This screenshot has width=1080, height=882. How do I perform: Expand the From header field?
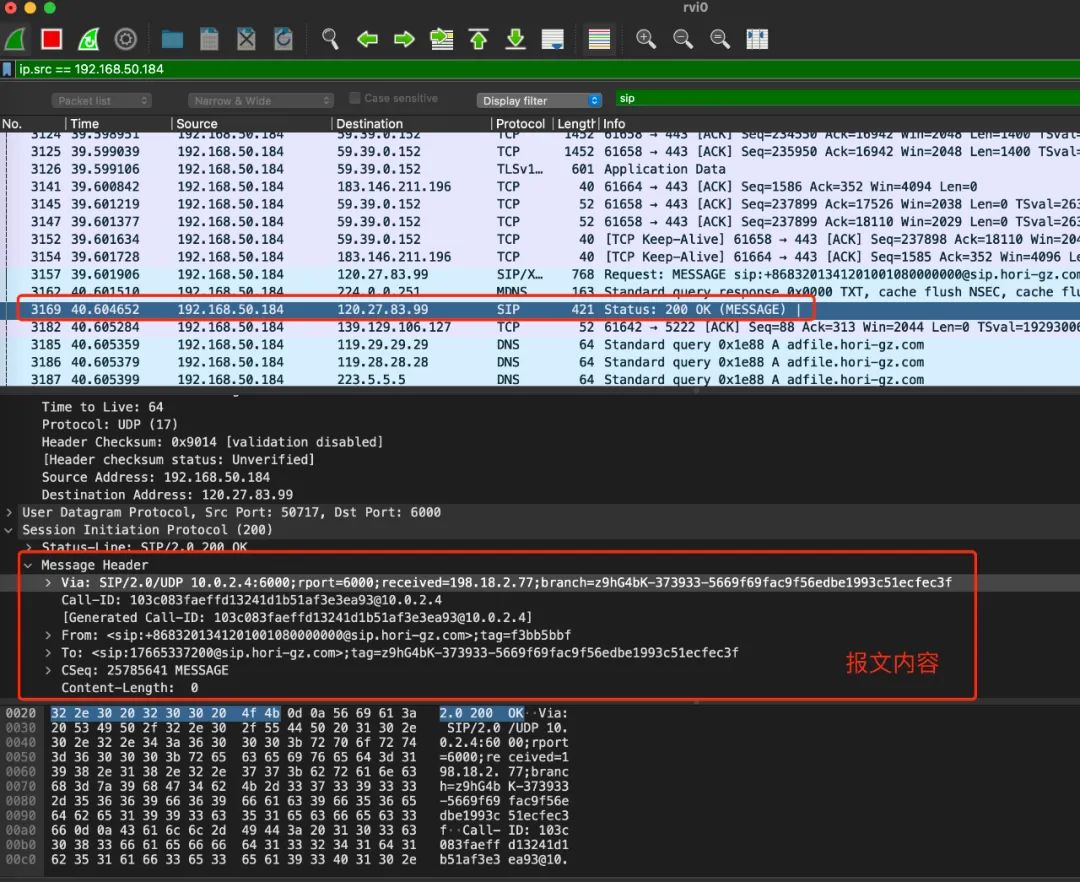click(48, 636)
